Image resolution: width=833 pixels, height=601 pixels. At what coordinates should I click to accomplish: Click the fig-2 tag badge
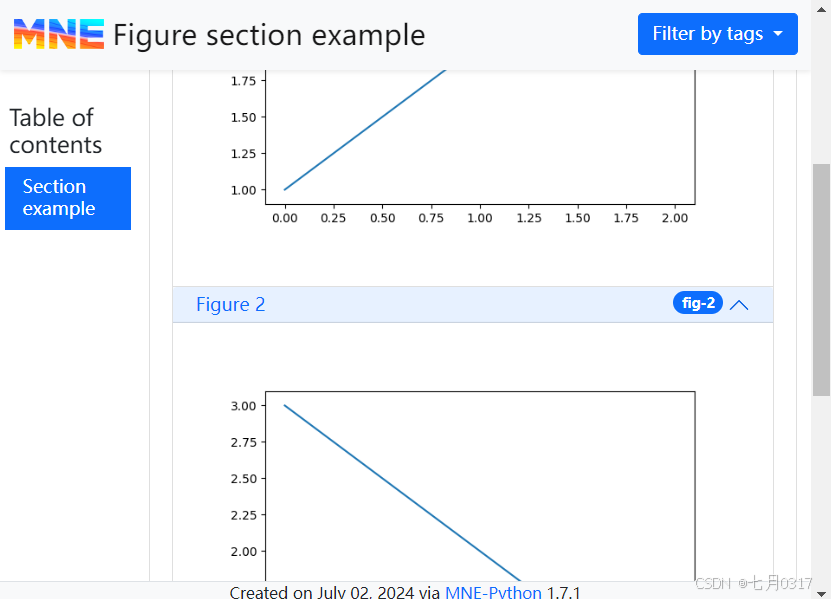[697, 303]
